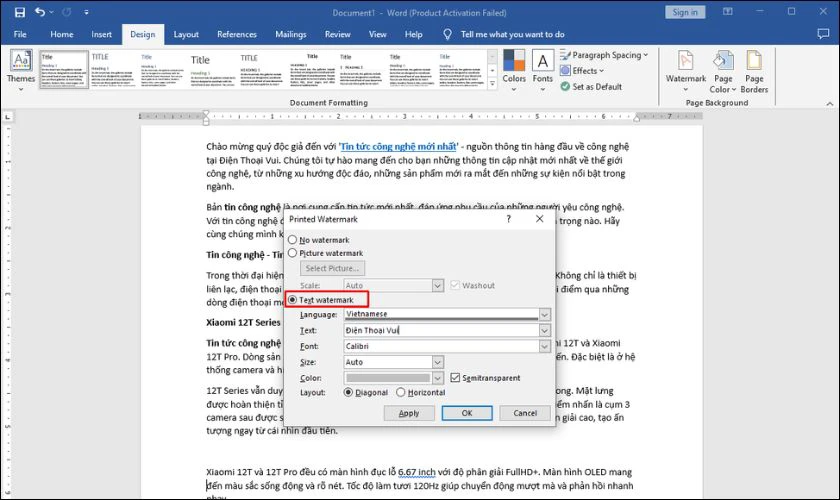Switch to the Insert tab
The height and width of the screenshot is (500, 840).
tap(101, 34)
